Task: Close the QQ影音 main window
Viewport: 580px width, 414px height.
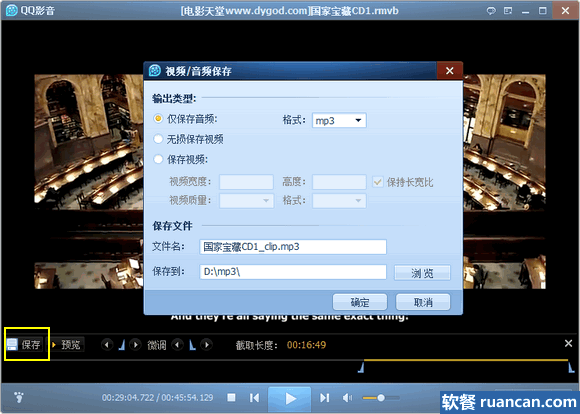Action: pyautogui.click(x=565, y=11)
